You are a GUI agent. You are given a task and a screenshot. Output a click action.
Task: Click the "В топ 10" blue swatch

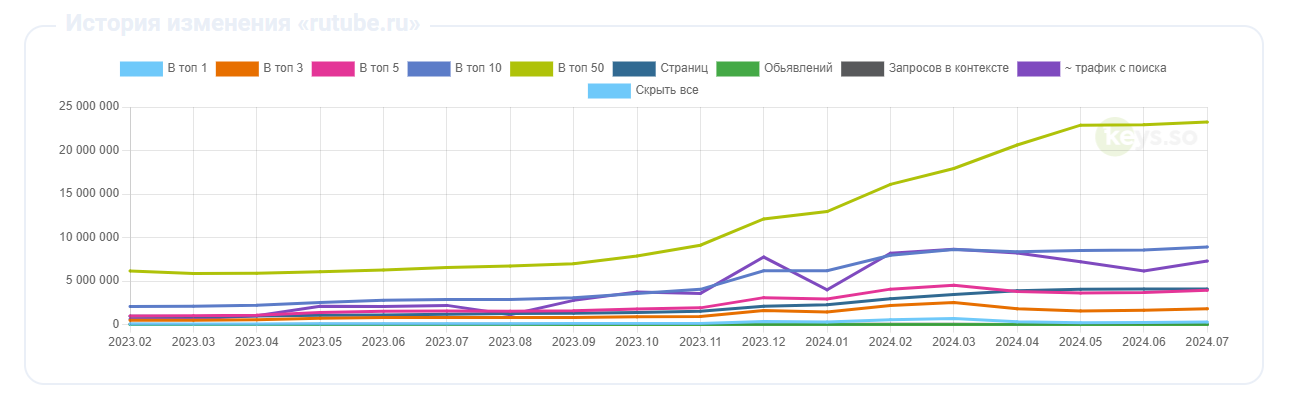tap(429, 68)
